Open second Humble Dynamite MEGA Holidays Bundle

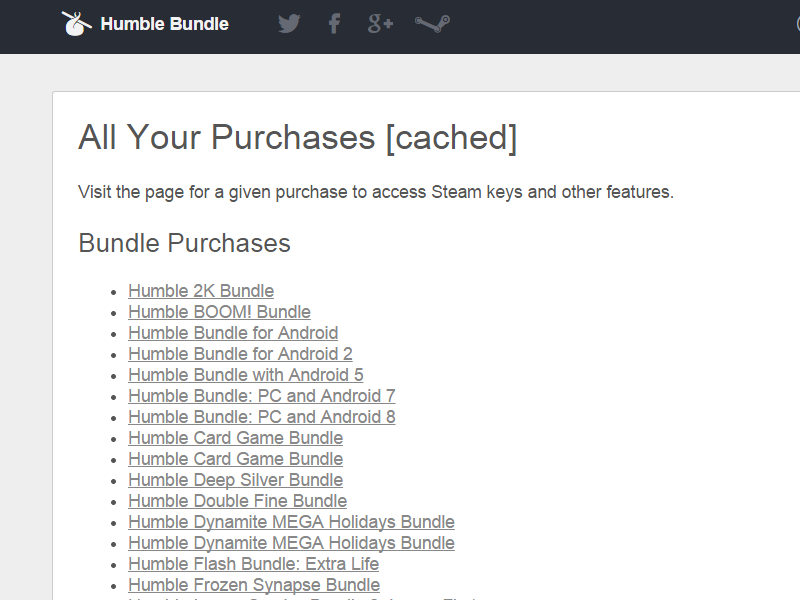coord(291,543)
